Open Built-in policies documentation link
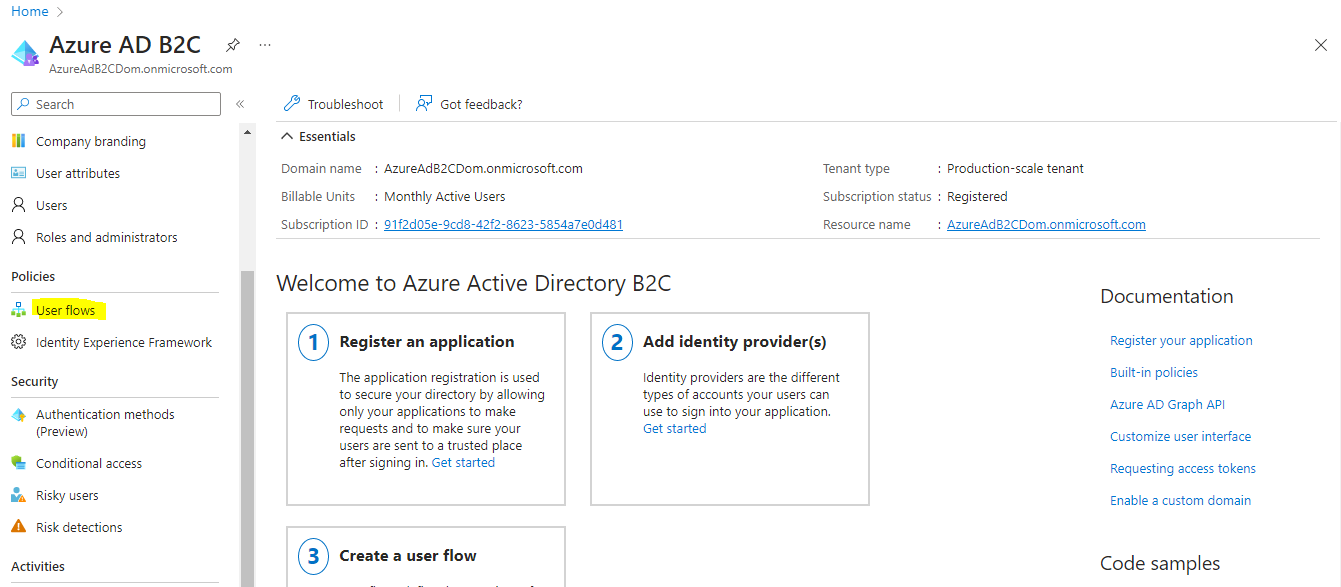This screenshot has width=1341, height=587. [1154, 372]
